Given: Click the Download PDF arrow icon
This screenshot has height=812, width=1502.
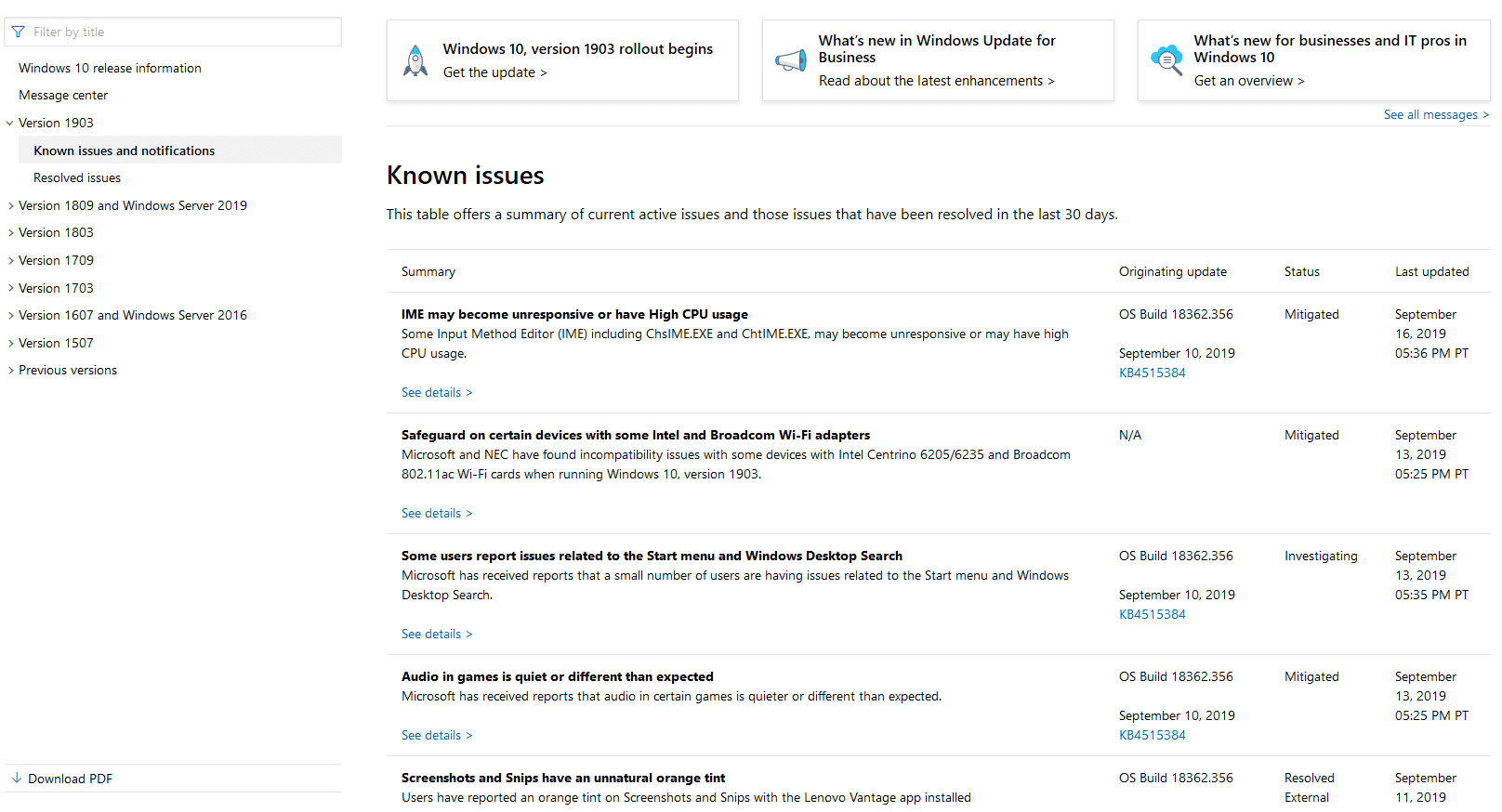Looking at the screenshot, I should point(17,779).
